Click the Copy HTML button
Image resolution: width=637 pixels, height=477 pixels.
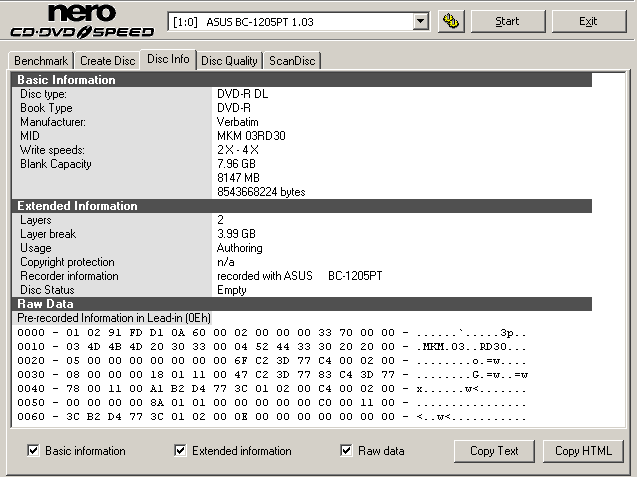coord(583,451)
